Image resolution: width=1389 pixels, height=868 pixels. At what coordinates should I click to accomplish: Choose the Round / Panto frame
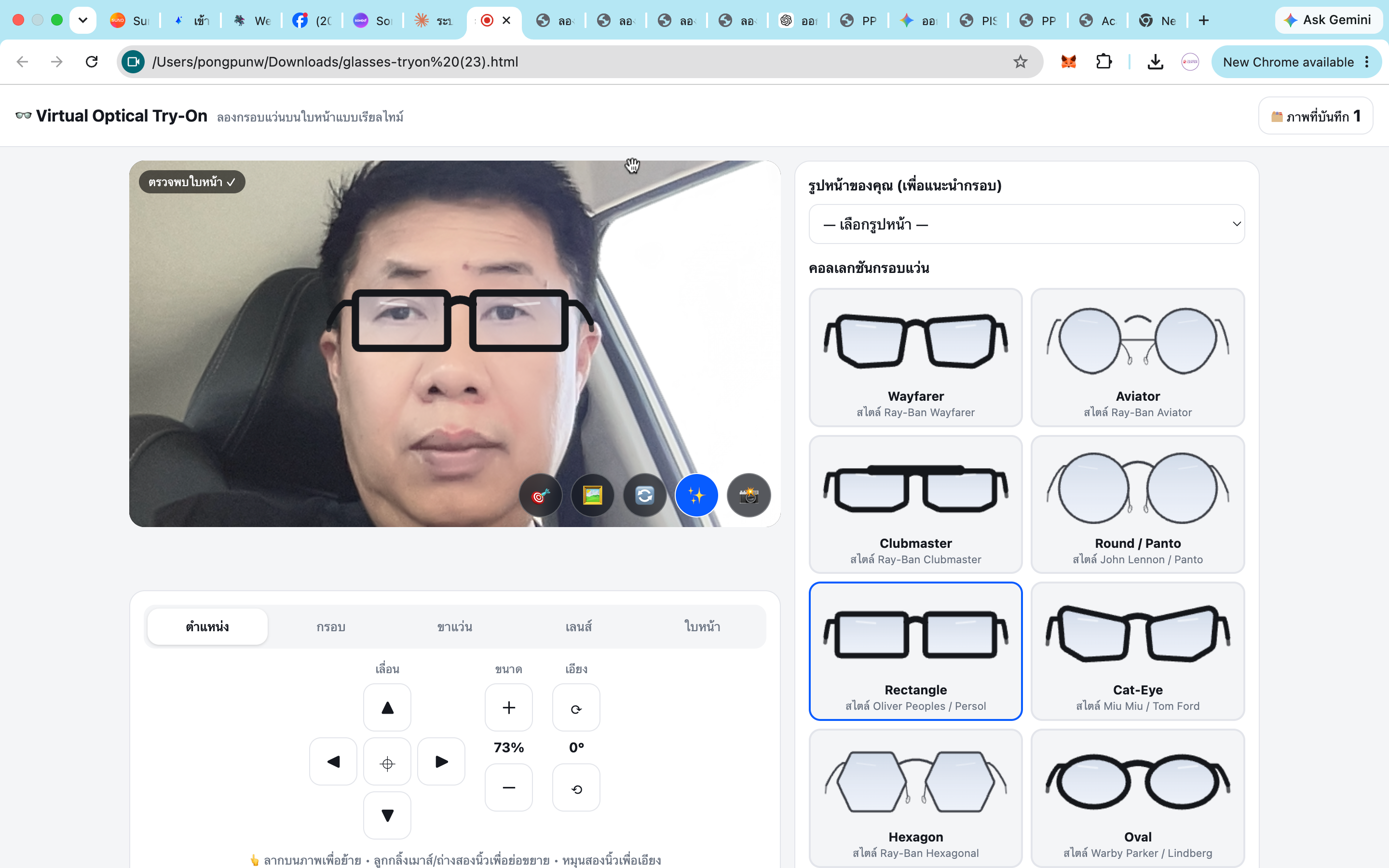pyautogui.click(x=1138, y=504)
